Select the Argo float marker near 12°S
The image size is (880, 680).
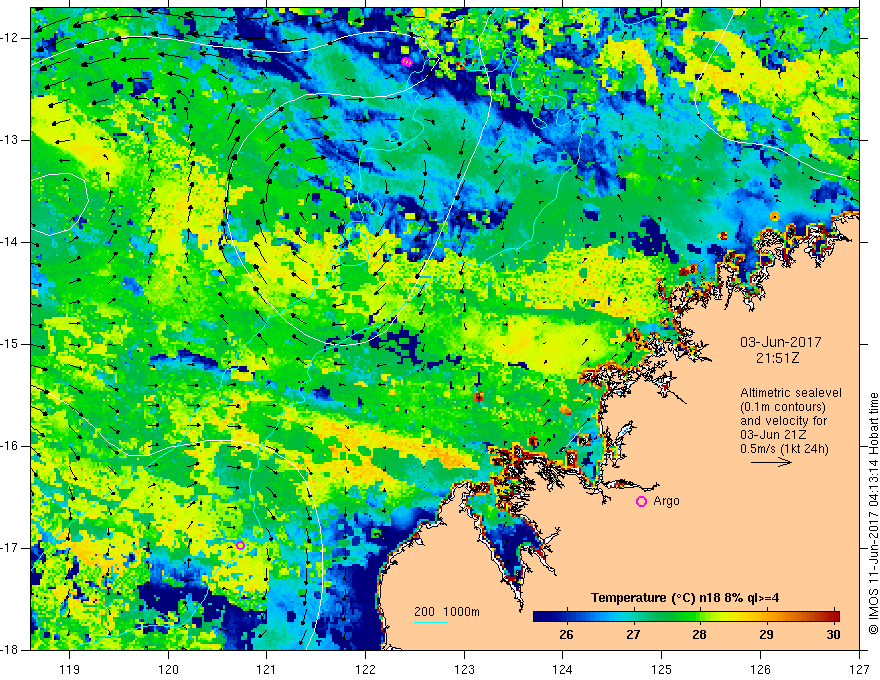pyautogui.click(x=407, y=62)
